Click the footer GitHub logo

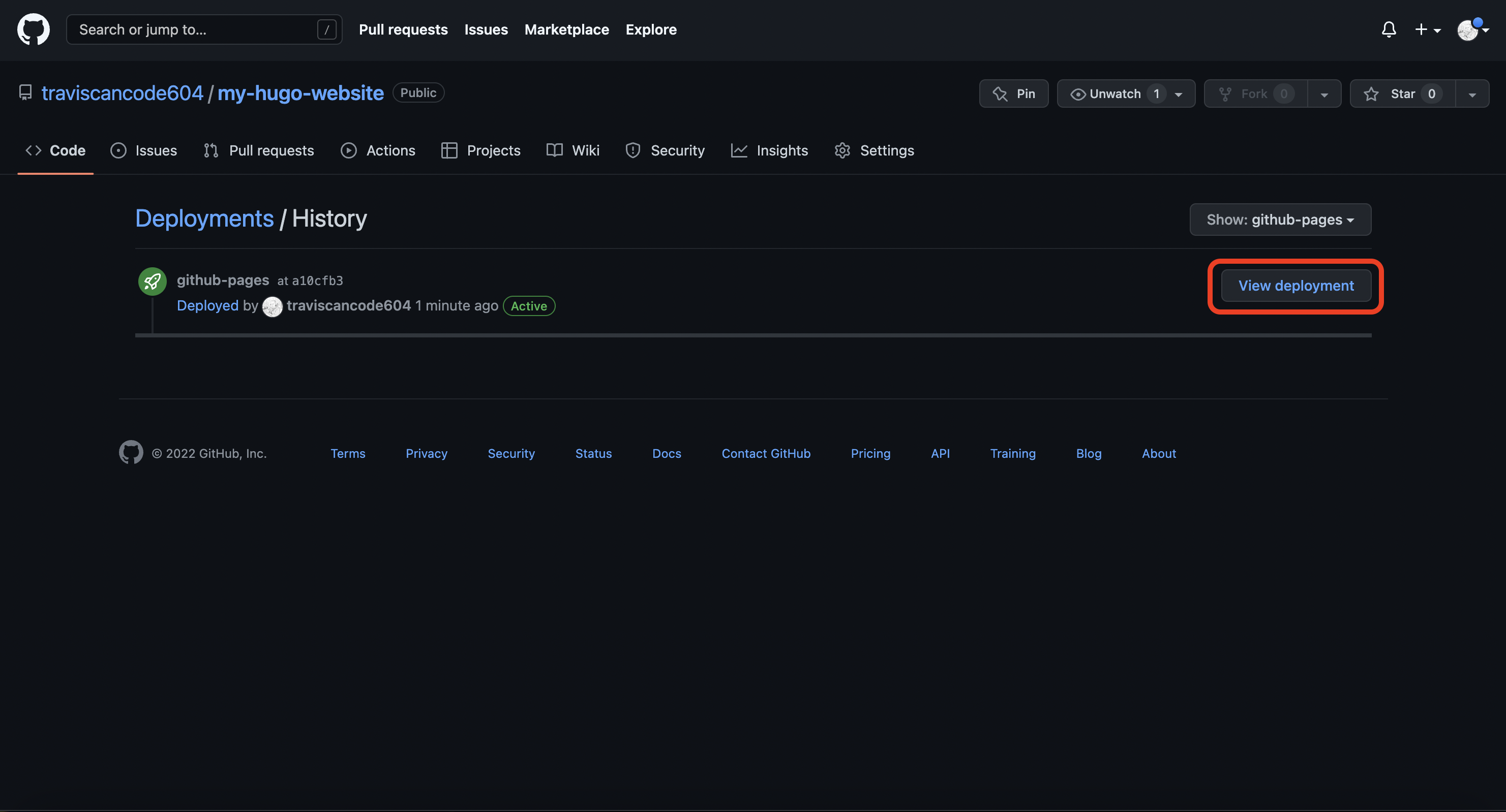point(130,453)
